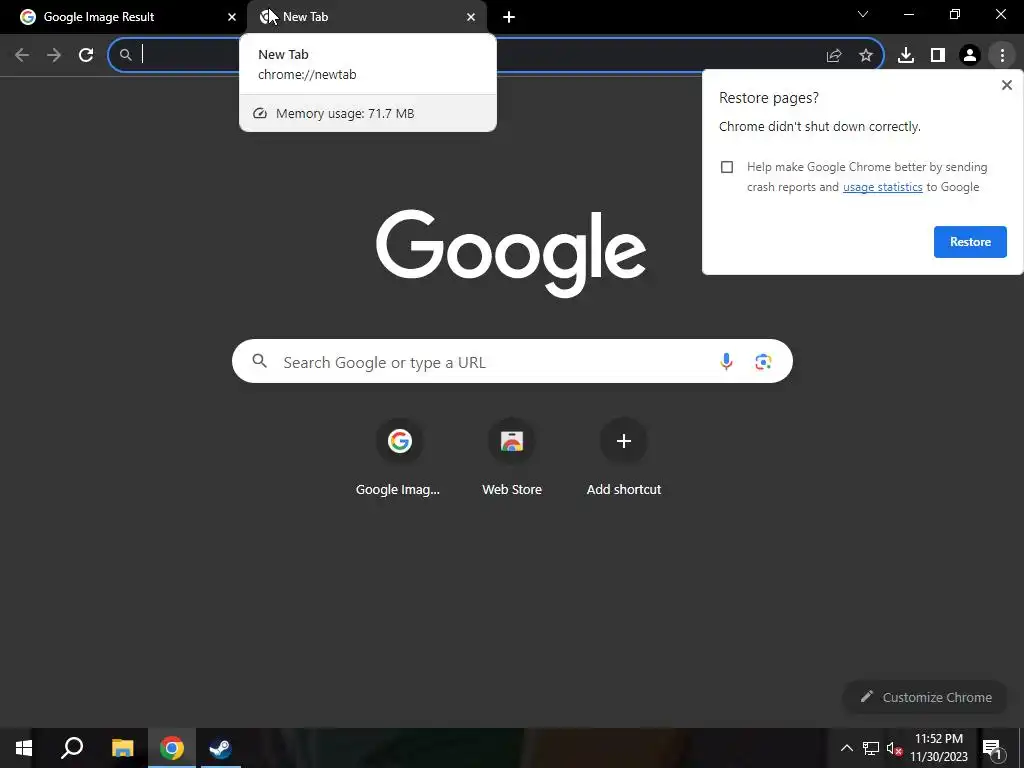Click the Search Google or type a URL box

512,361
